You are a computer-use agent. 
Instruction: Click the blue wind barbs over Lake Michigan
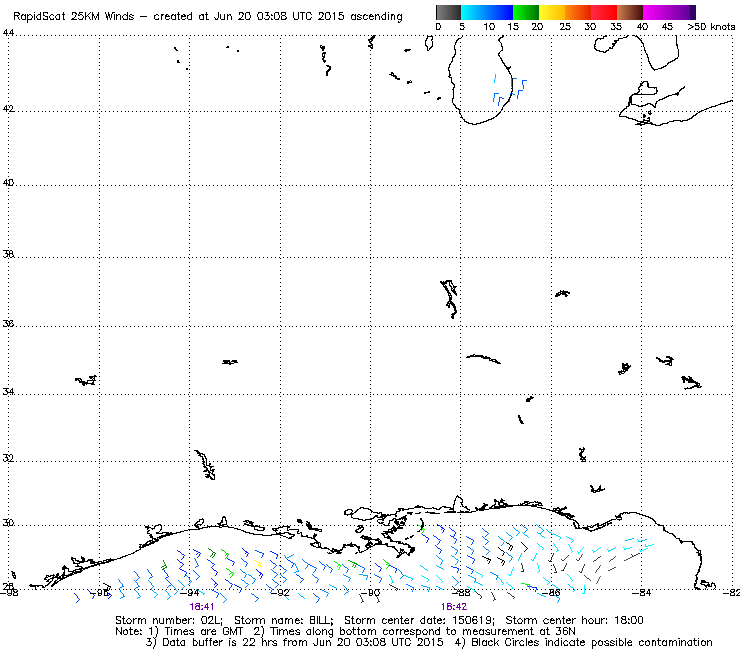point(510,90)
